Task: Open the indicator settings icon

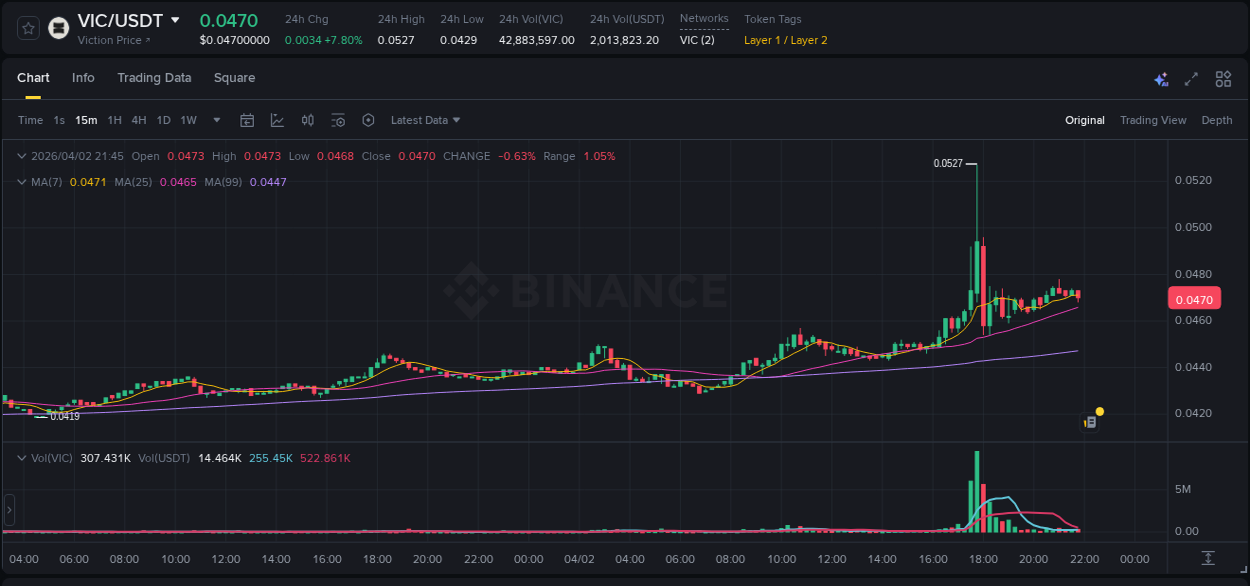Action: [x=338, y=120]
